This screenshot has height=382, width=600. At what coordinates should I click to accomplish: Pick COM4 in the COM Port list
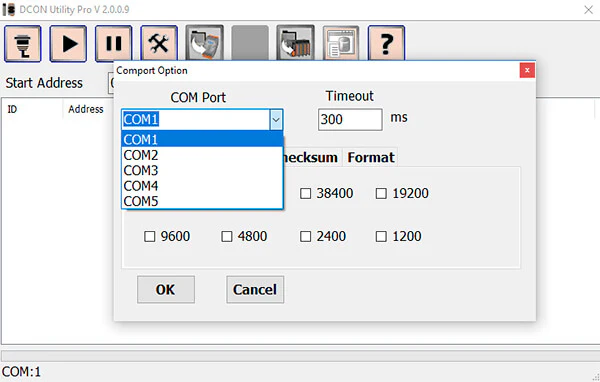(202, 186)
